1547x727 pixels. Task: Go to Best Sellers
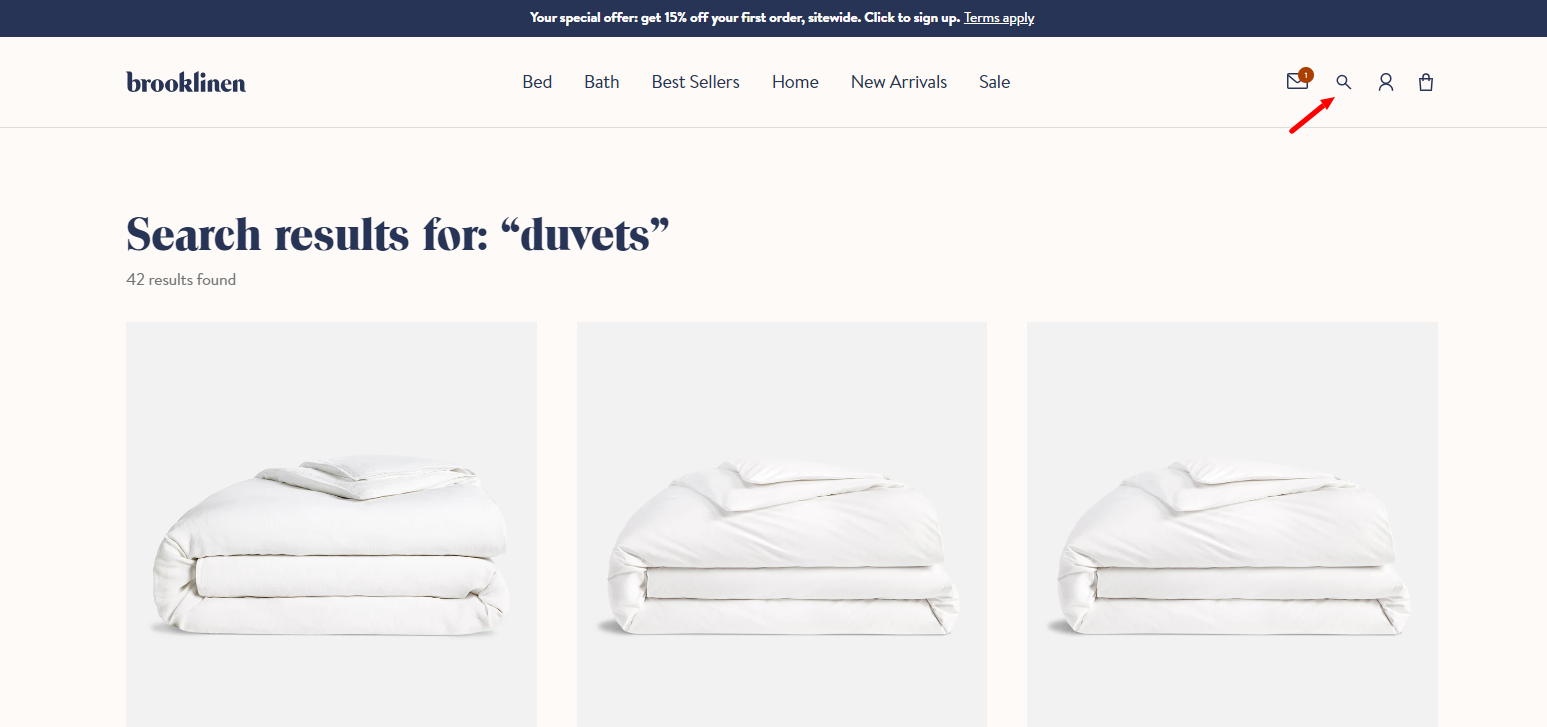coord(696,82)
